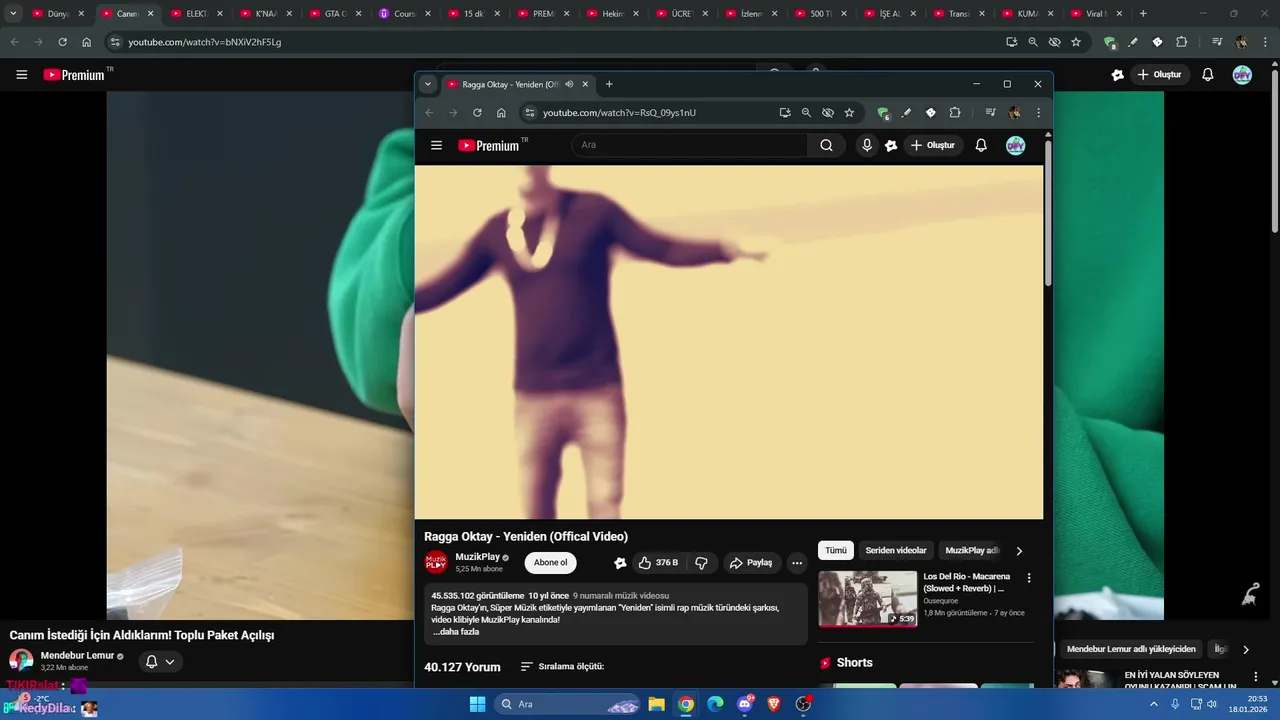Viewport: 1280px width, 720px height.
Task: Show more filter chips with right chevron
Action: [1019, 551]
